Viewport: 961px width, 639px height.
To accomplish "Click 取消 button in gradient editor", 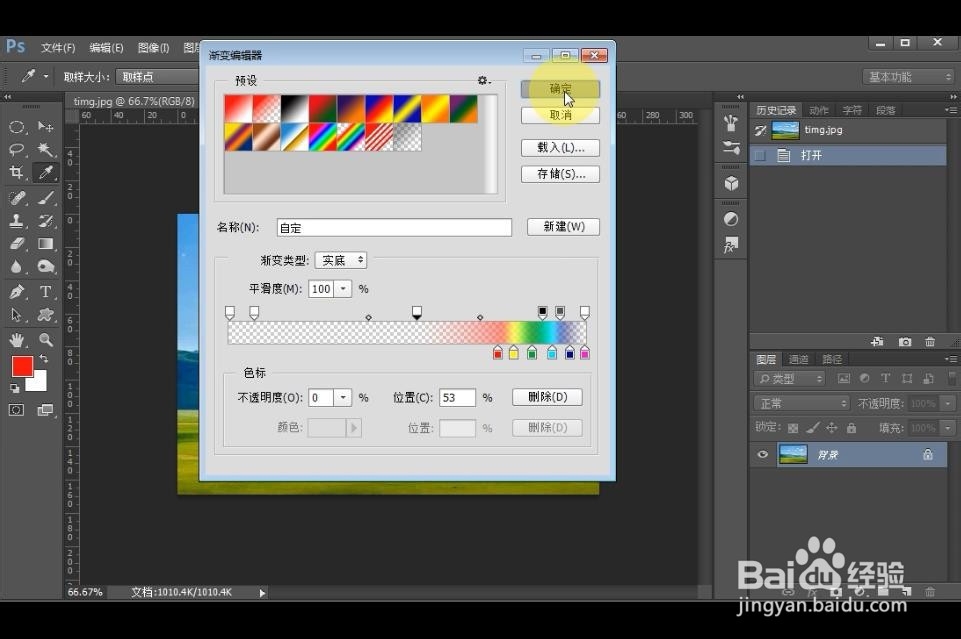I will coord(560,115).
